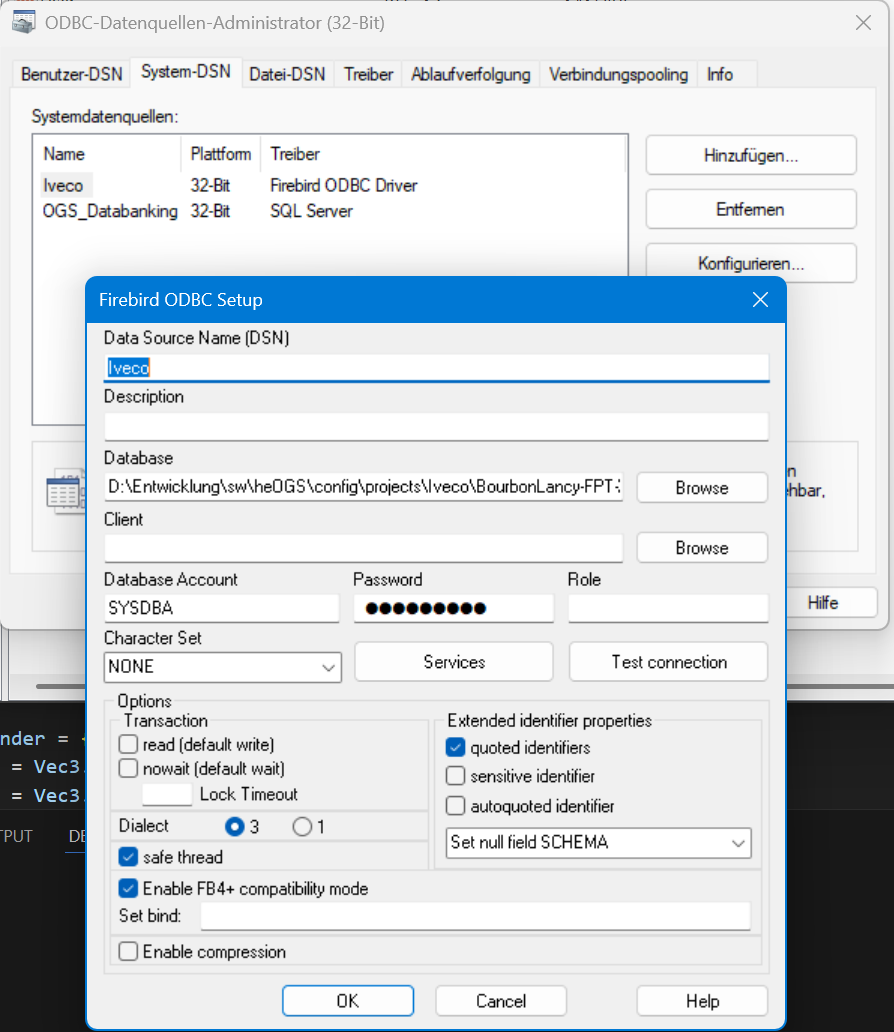894x1032 pixels.
Task: Click Cancel in Firebird ODBC Setup
Action: pos(501,1001)
